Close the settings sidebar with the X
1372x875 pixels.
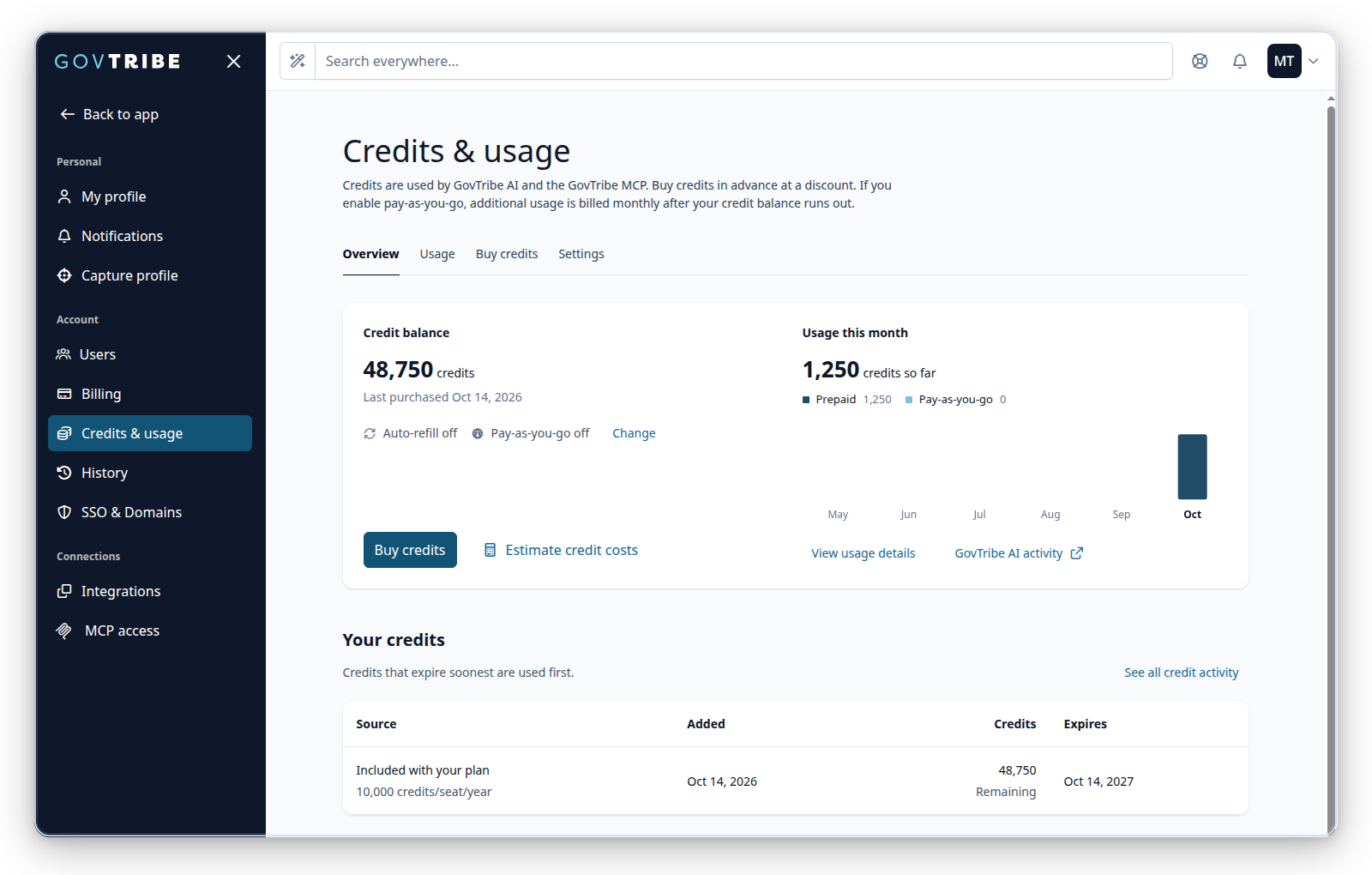coord(233,61)
